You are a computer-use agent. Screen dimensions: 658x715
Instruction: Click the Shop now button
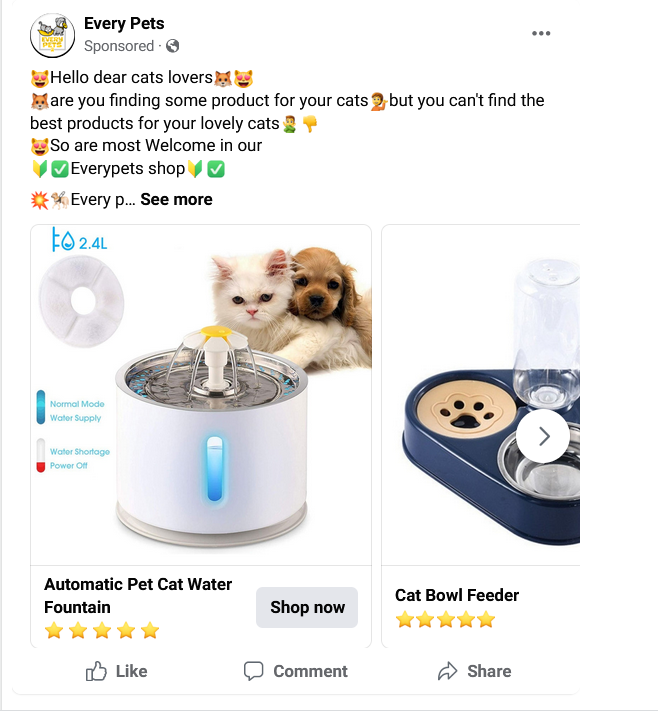[307, 607]
